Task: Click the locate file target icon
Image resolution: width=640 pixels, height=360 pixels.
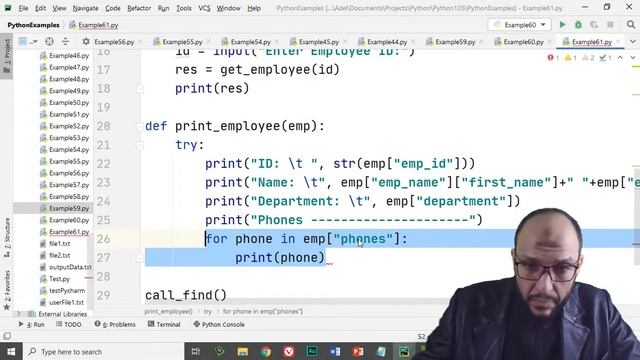Action: tap(49, 42)
